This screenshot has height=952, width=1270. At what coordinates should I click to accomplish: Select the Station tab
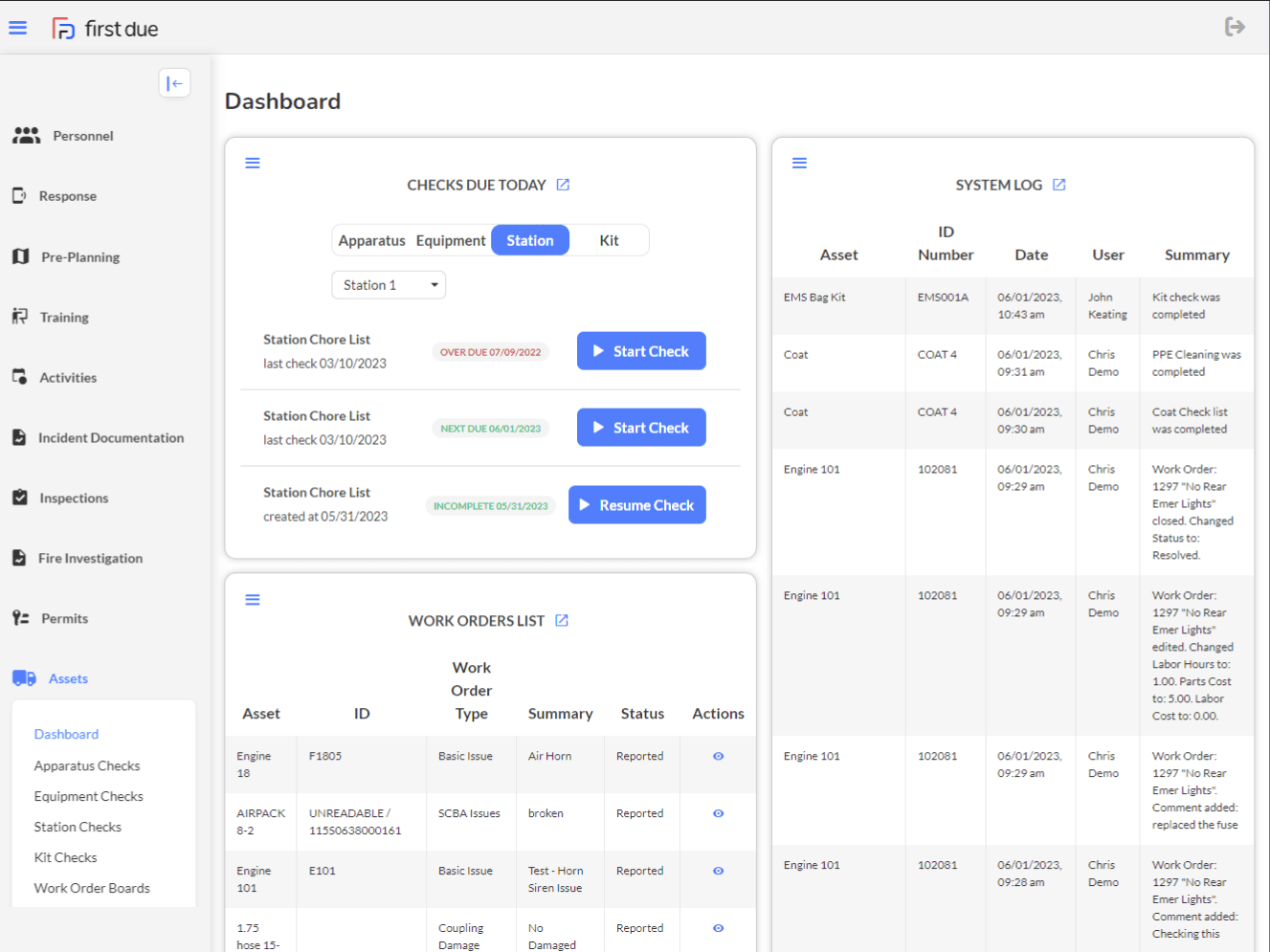click(530, 240)
